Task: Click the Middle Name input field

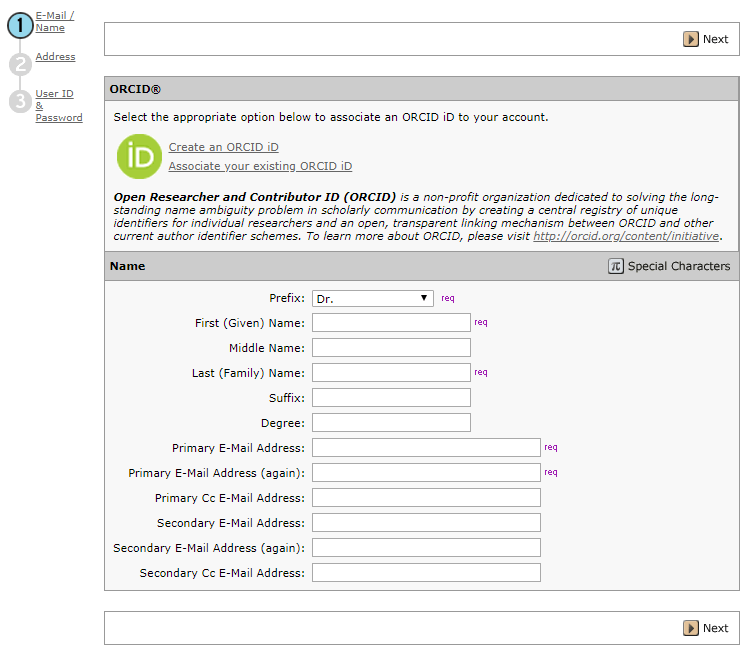Action: point(391,348)
